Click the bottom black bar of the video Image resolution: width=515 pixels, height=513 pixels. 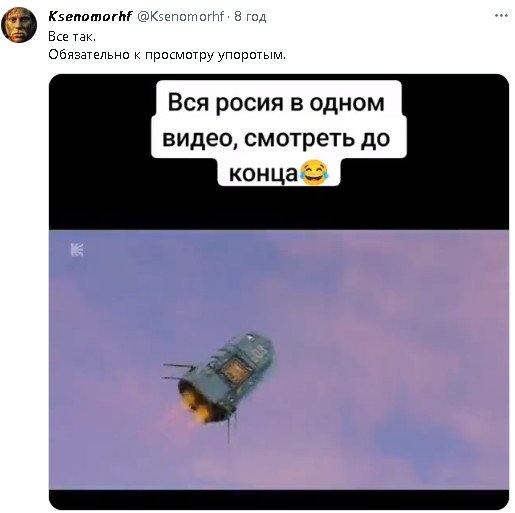click(x=279, y=499)
